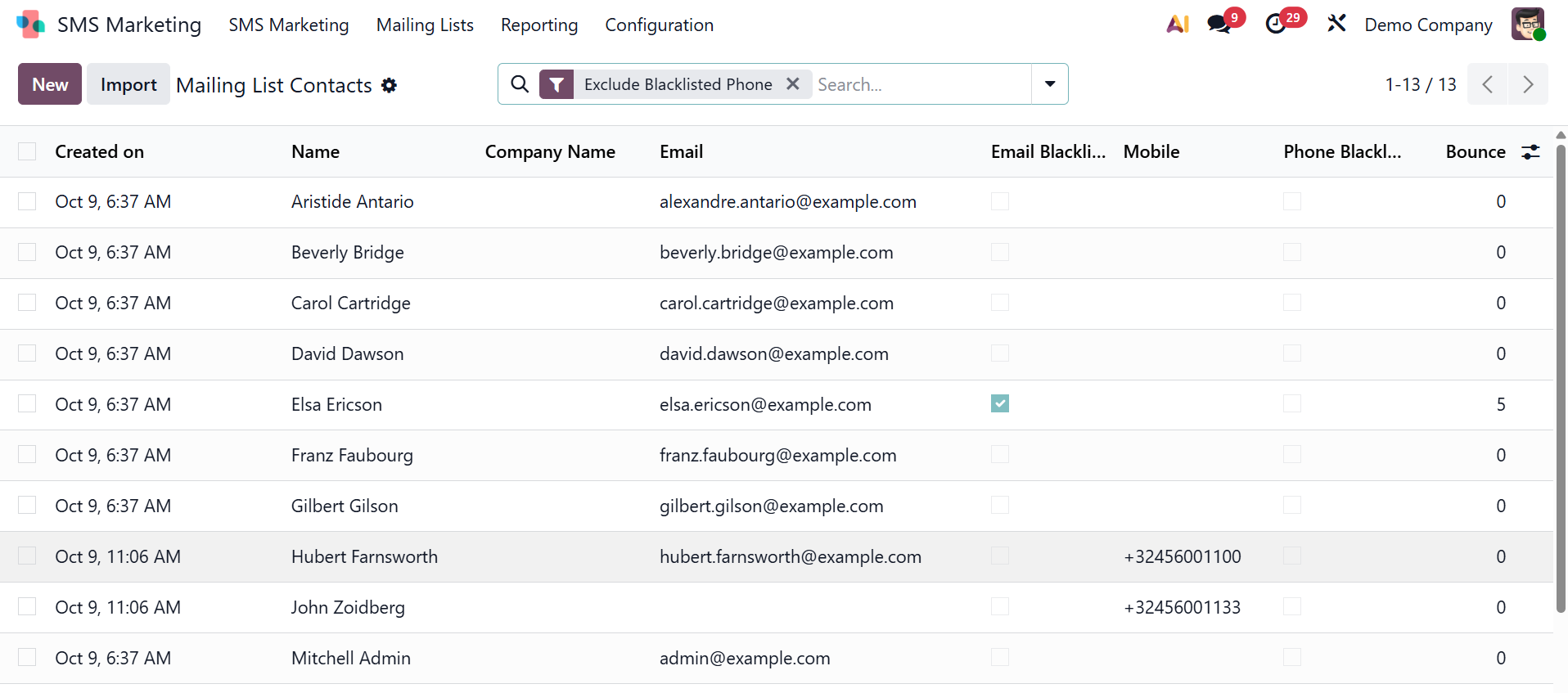1568x693 pixels.
Task: Open the activities clock icon
Action: 1276,25
